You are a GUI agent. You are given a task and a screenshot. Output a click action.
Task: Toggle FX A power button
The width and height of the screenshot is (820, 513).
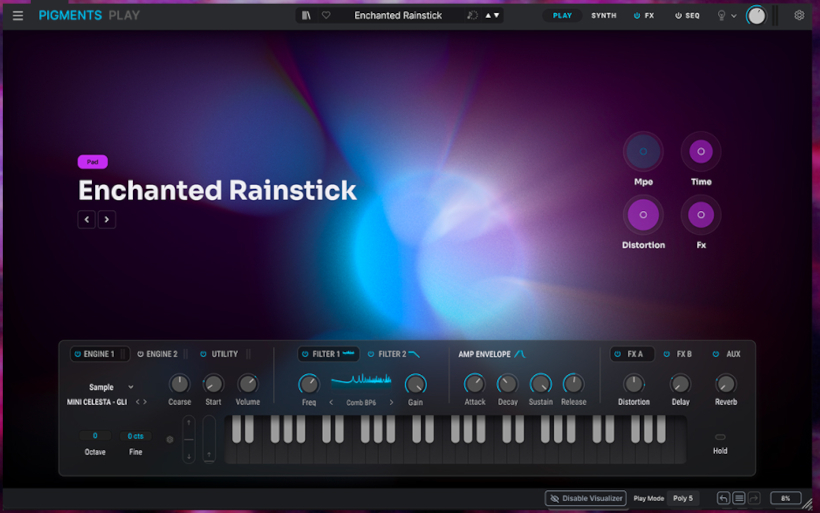[617, 354]
